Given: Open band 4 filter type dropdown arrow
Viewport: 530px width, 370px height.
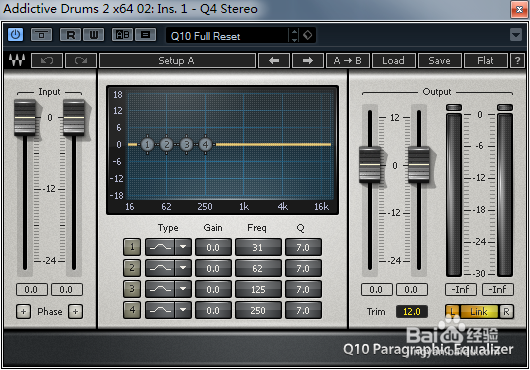Looking at the screenshot, I should [183, 310].
